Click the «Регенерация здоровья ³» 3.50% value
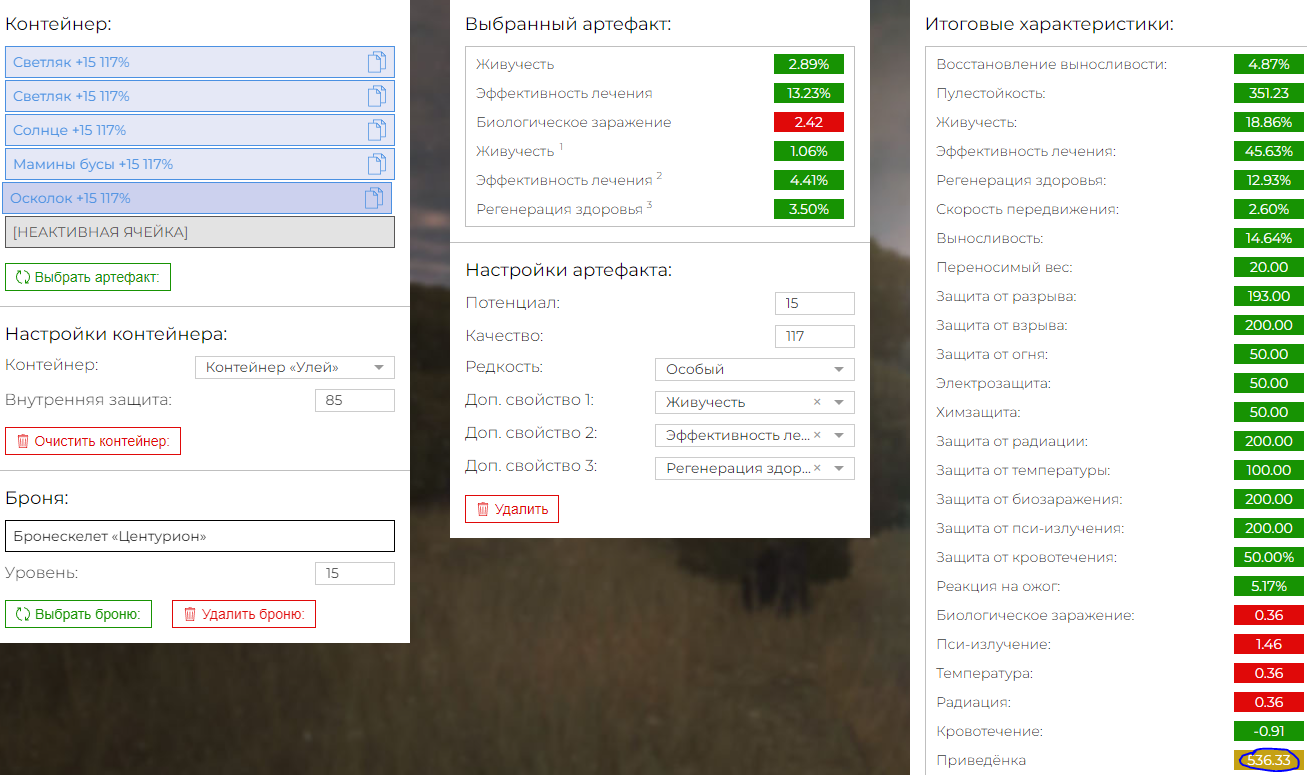 pyautogui.click(x=809, y=209)
